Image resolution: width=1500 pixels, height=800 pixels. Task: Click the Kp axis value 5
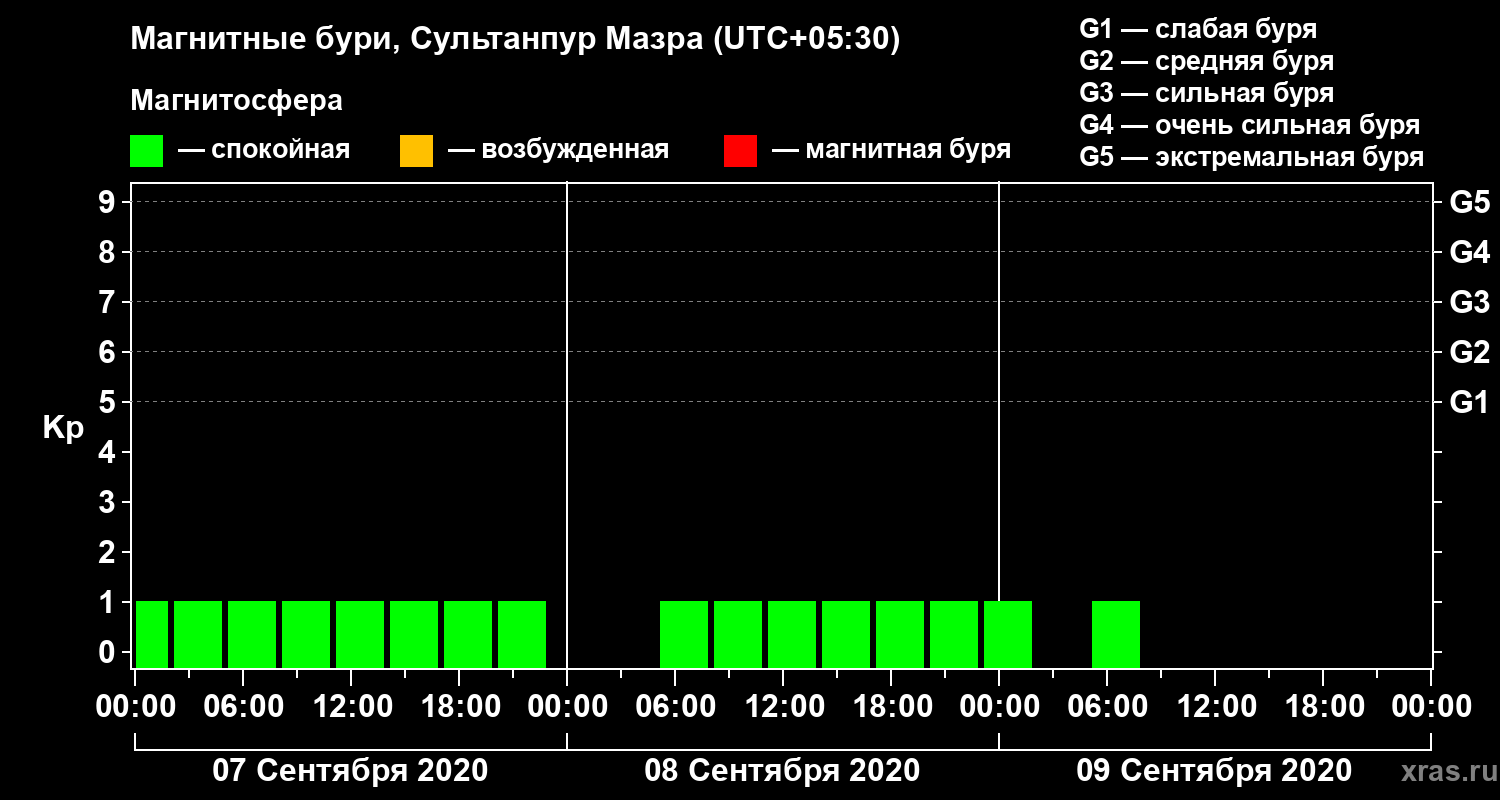pyautogui.click(x=109, y=402)
